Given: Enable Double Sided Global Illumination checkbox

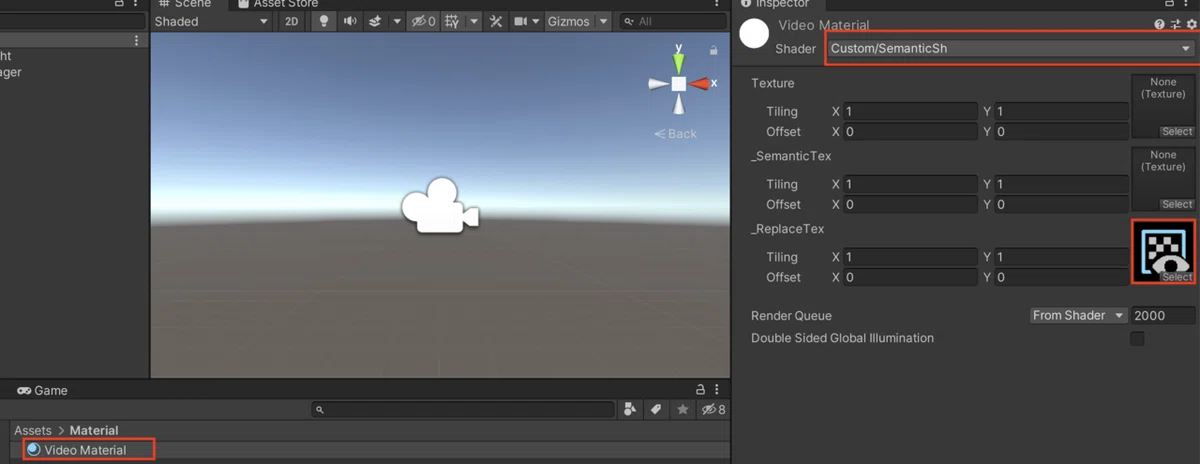Looking at the screenshot, I should tap(1137, 339).
